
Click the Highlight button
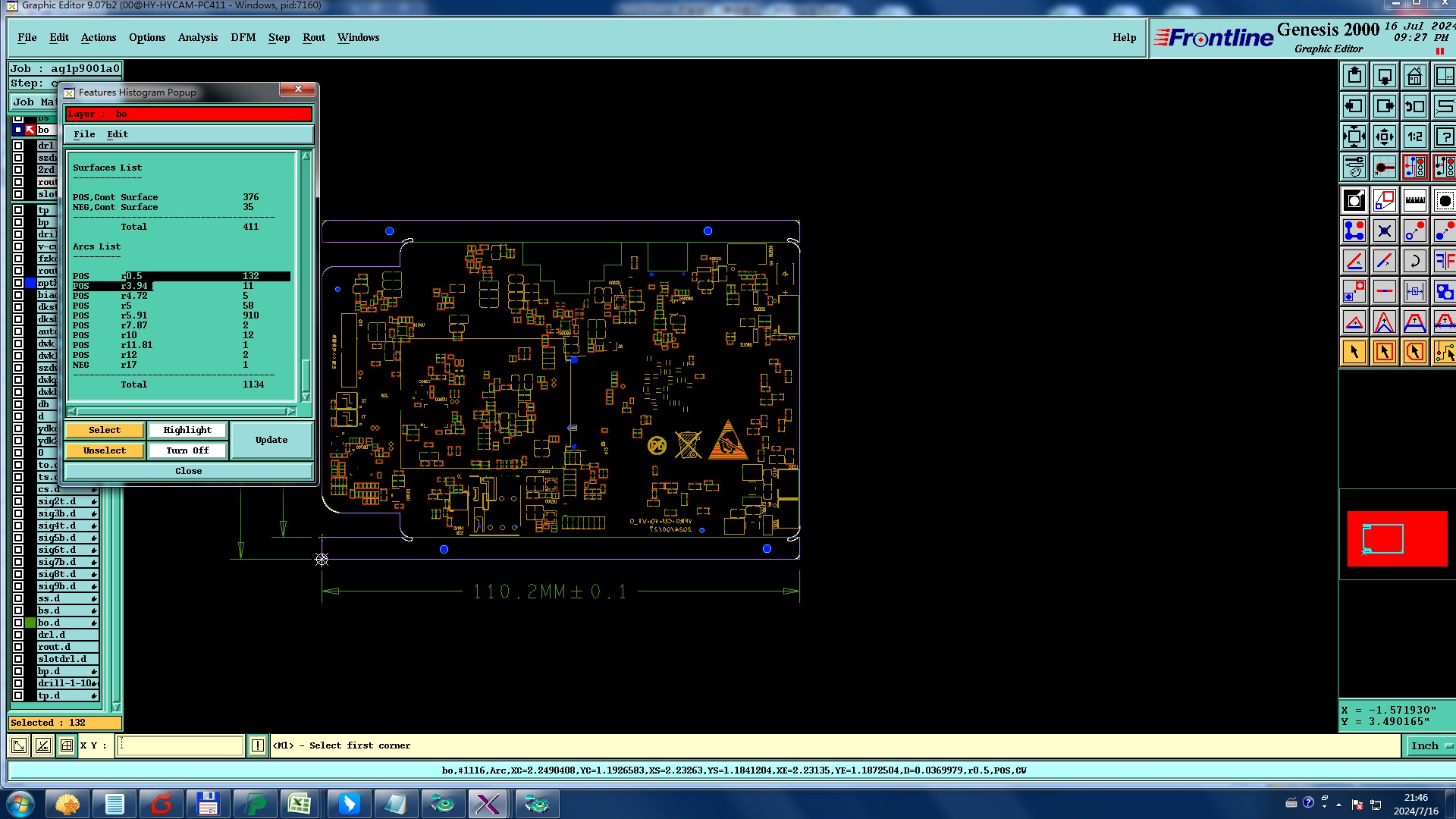click(187, 430)
